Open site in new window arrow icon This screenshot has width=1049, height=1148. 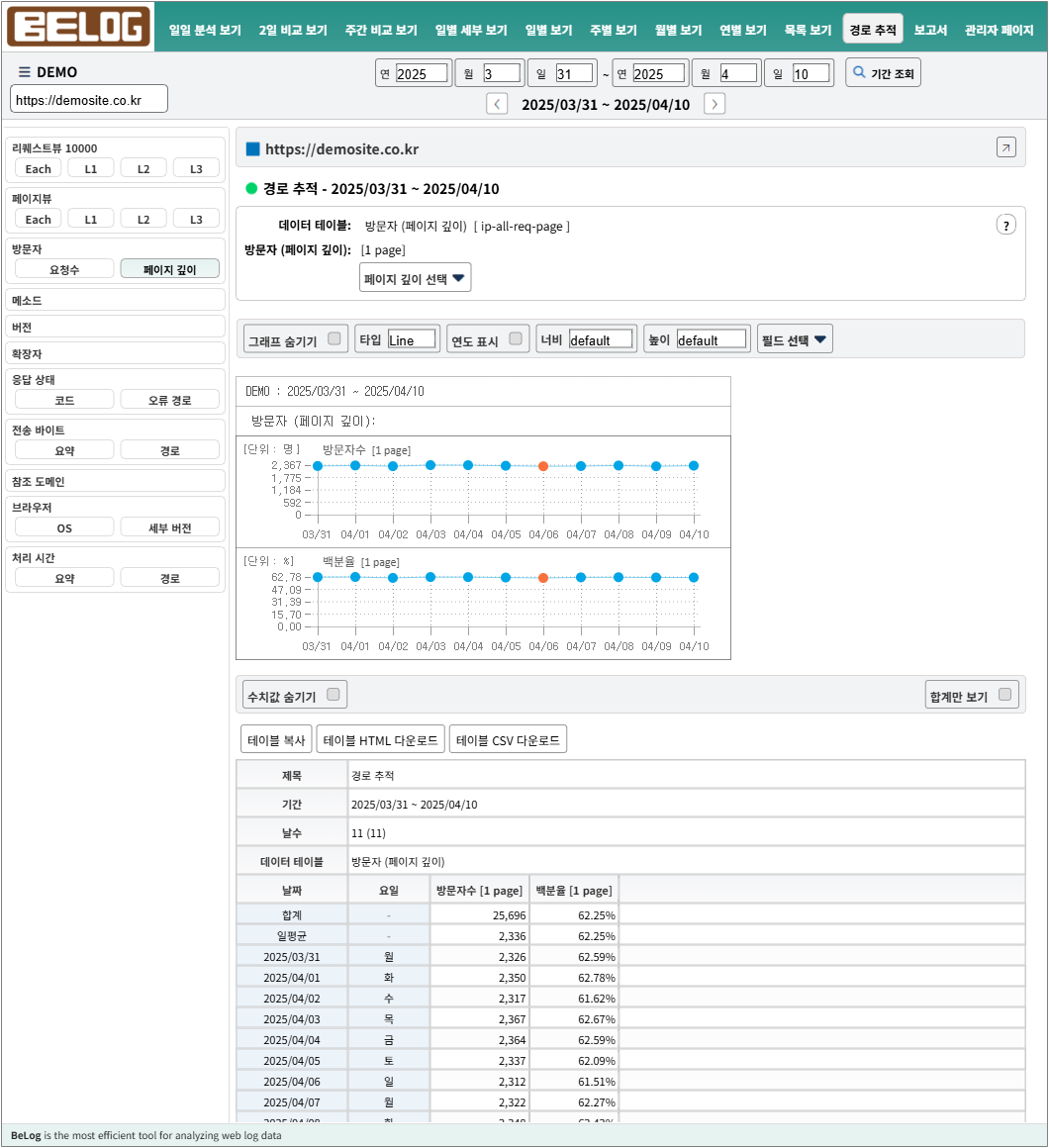[x=1005, y=147]
